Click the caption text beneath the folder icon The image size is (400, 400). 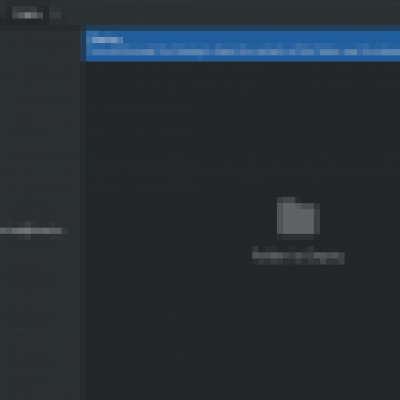point(298,256)
